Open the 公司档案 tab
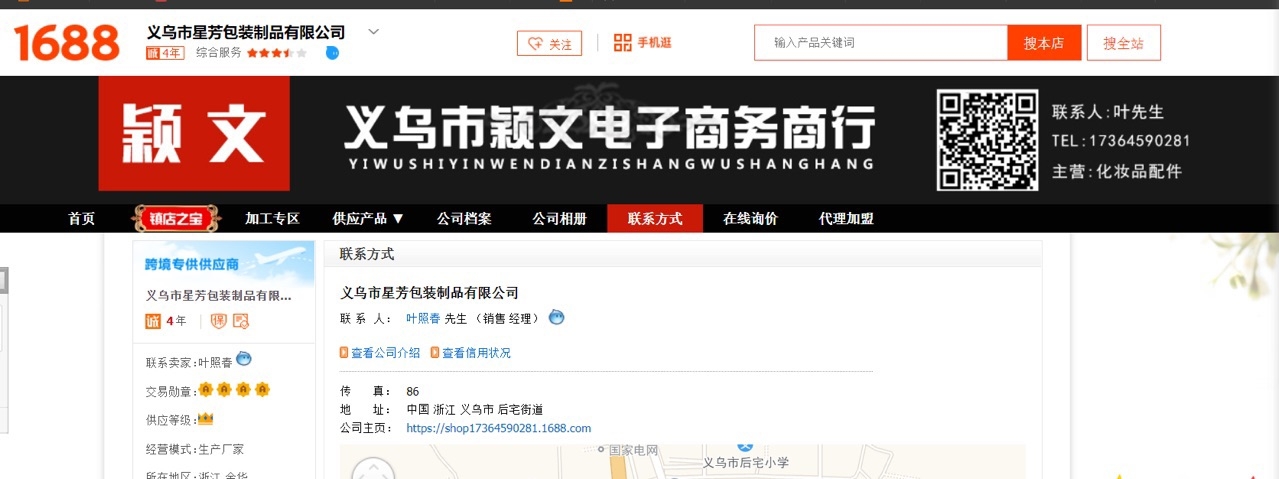 tap(464, 218)
